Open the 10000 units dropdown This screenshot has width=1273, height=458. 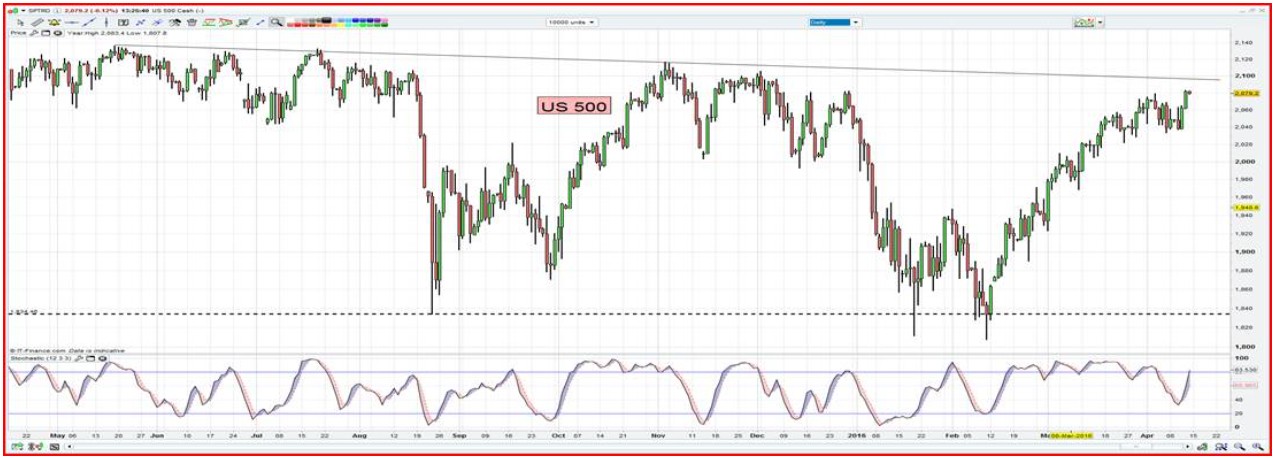(572, 21)
